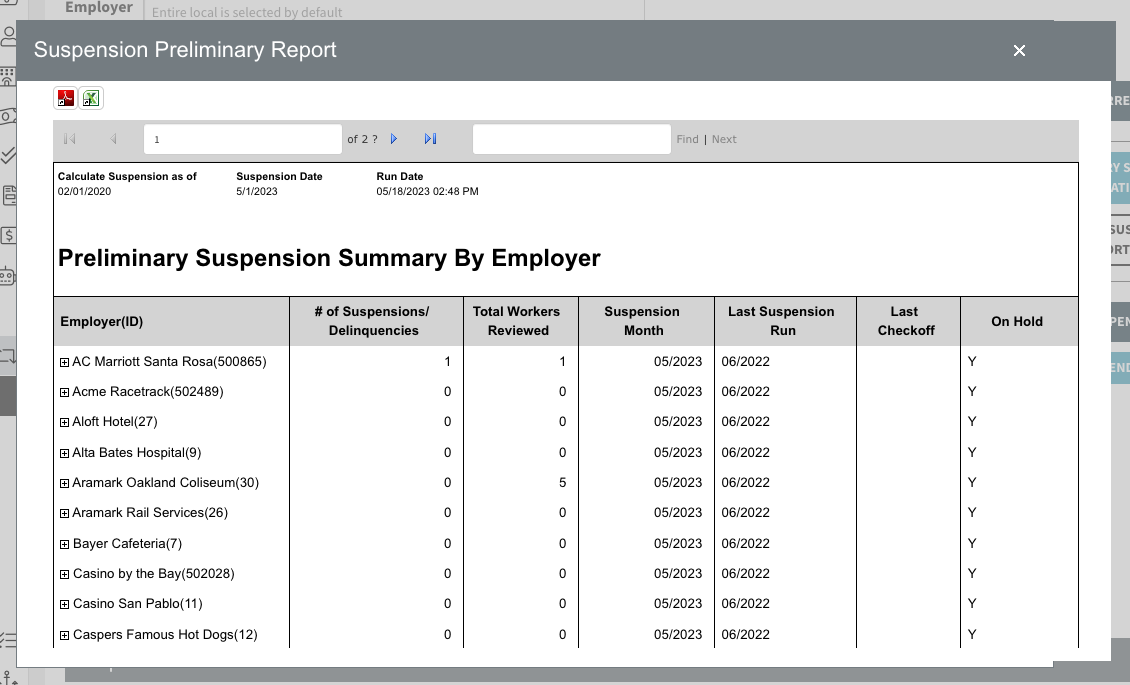Click the On Hold column header

(1019, 321)
